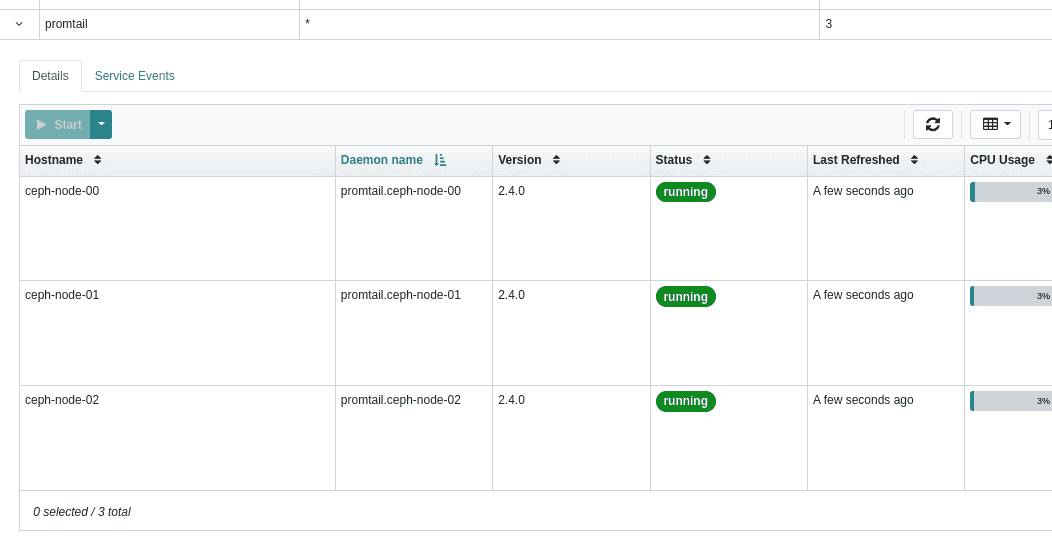Image resolution: width=1052 pixels, height=536 pixels.
Task: Click the refresh table icon button
Action: coord(932,125)
